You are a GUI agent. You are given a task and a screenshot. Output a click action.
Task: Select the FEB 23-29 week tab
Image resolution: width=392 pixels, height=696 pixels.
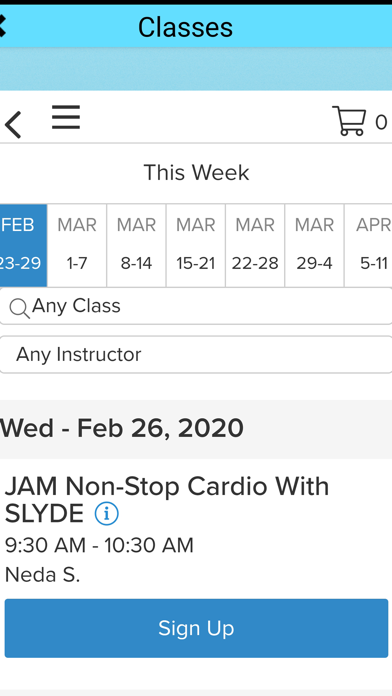[x=23, y=245]
